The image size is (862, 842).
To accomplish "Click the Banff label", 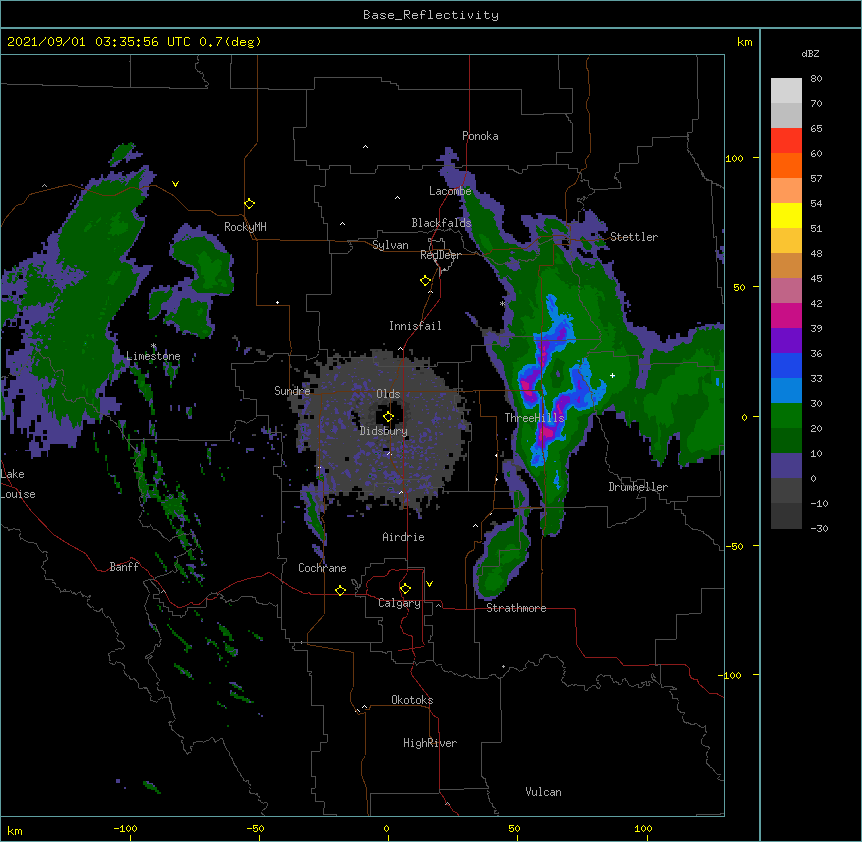I will 124,567.
